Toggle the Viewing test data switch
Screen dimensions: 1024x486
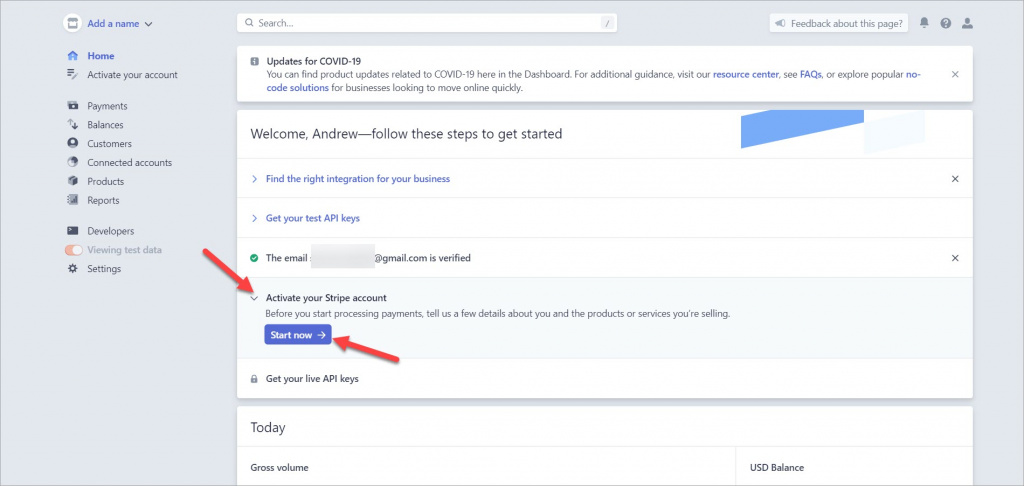pos(74,250)
